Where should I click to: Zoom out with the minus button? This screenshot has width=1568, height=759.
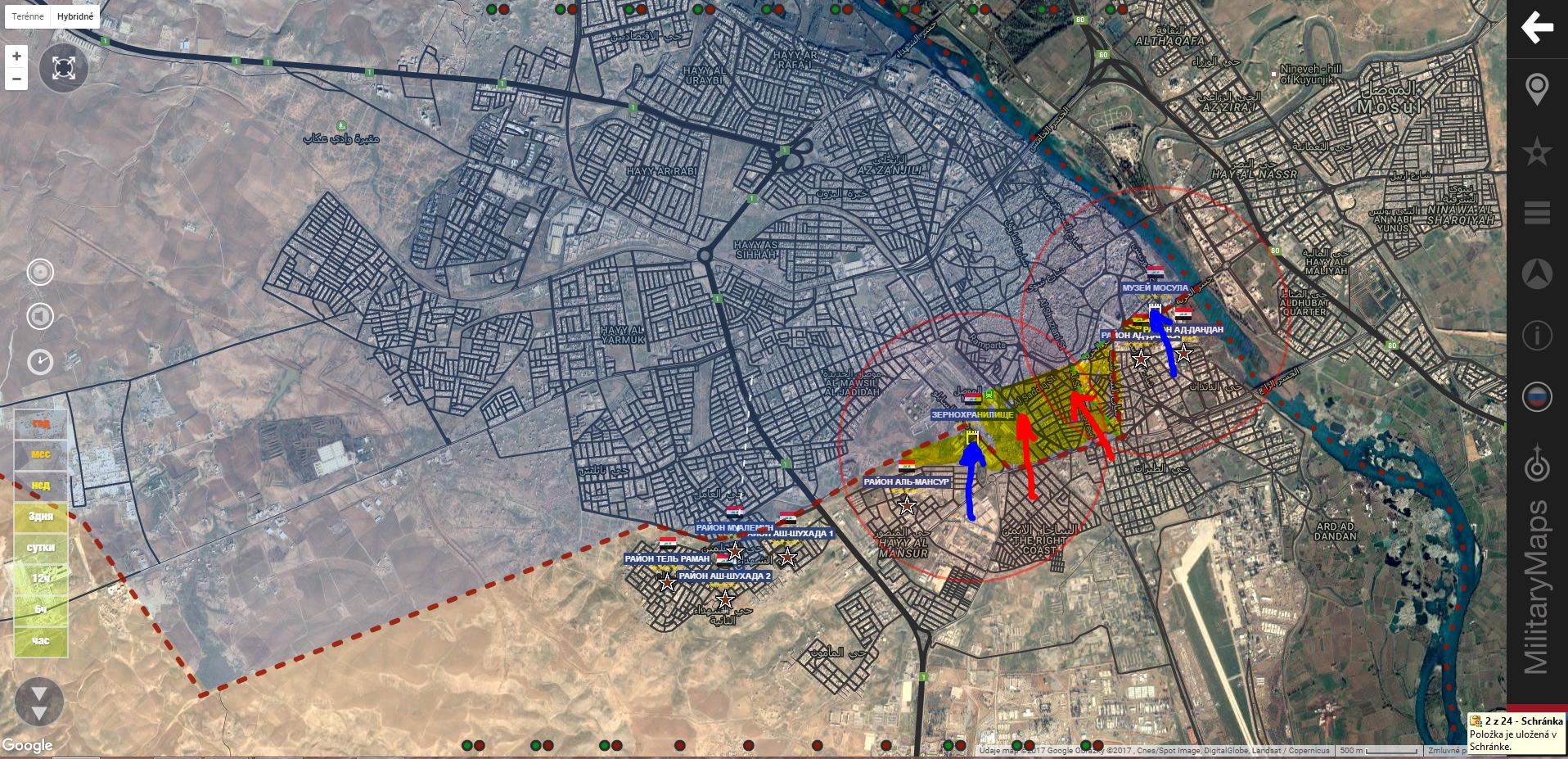point(16,79)
